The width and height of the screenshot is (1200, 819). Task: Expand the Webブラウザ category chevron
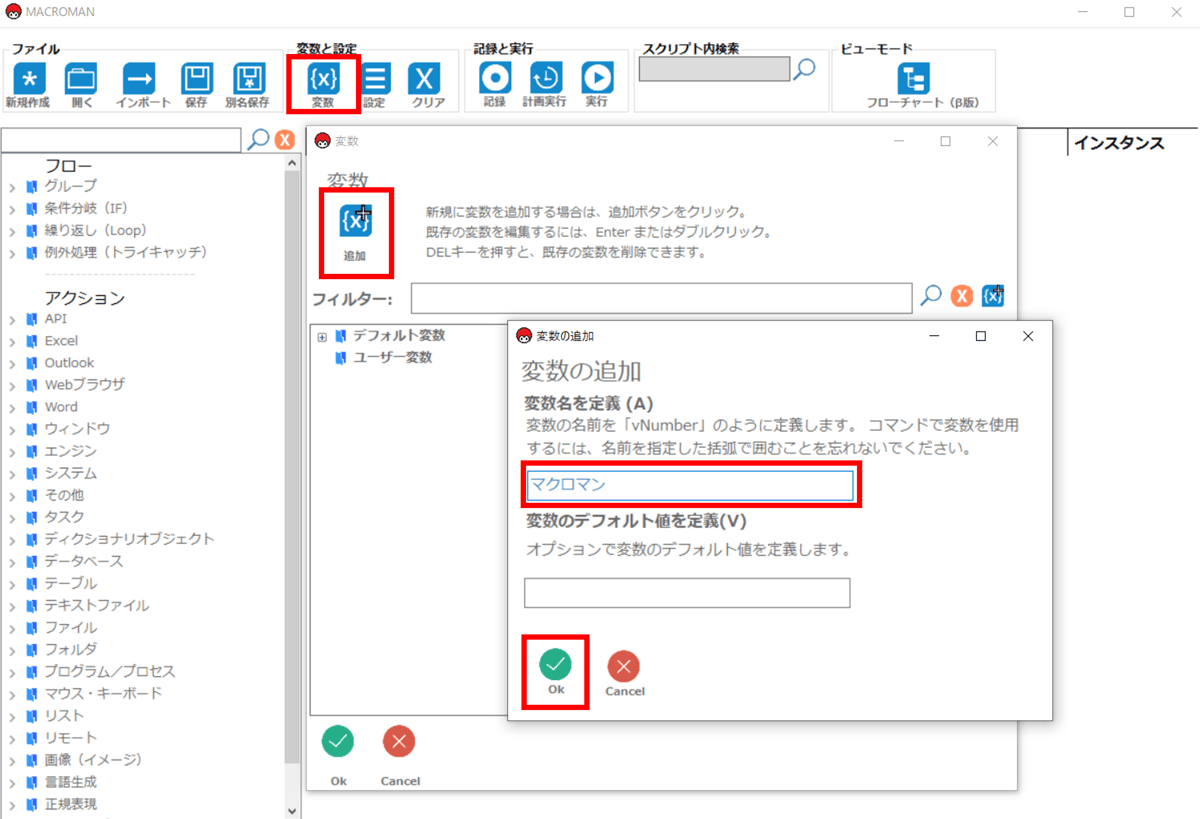tap(12, 385)
